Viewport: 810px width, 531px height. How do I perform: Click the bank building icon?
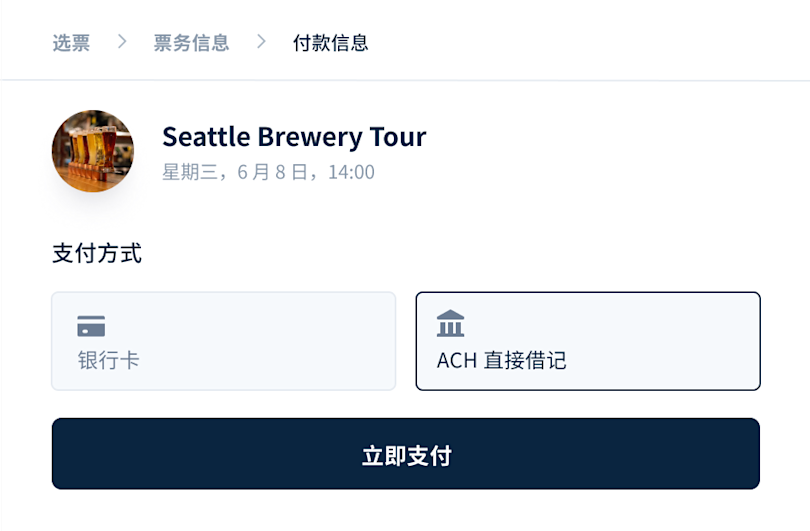451,324
